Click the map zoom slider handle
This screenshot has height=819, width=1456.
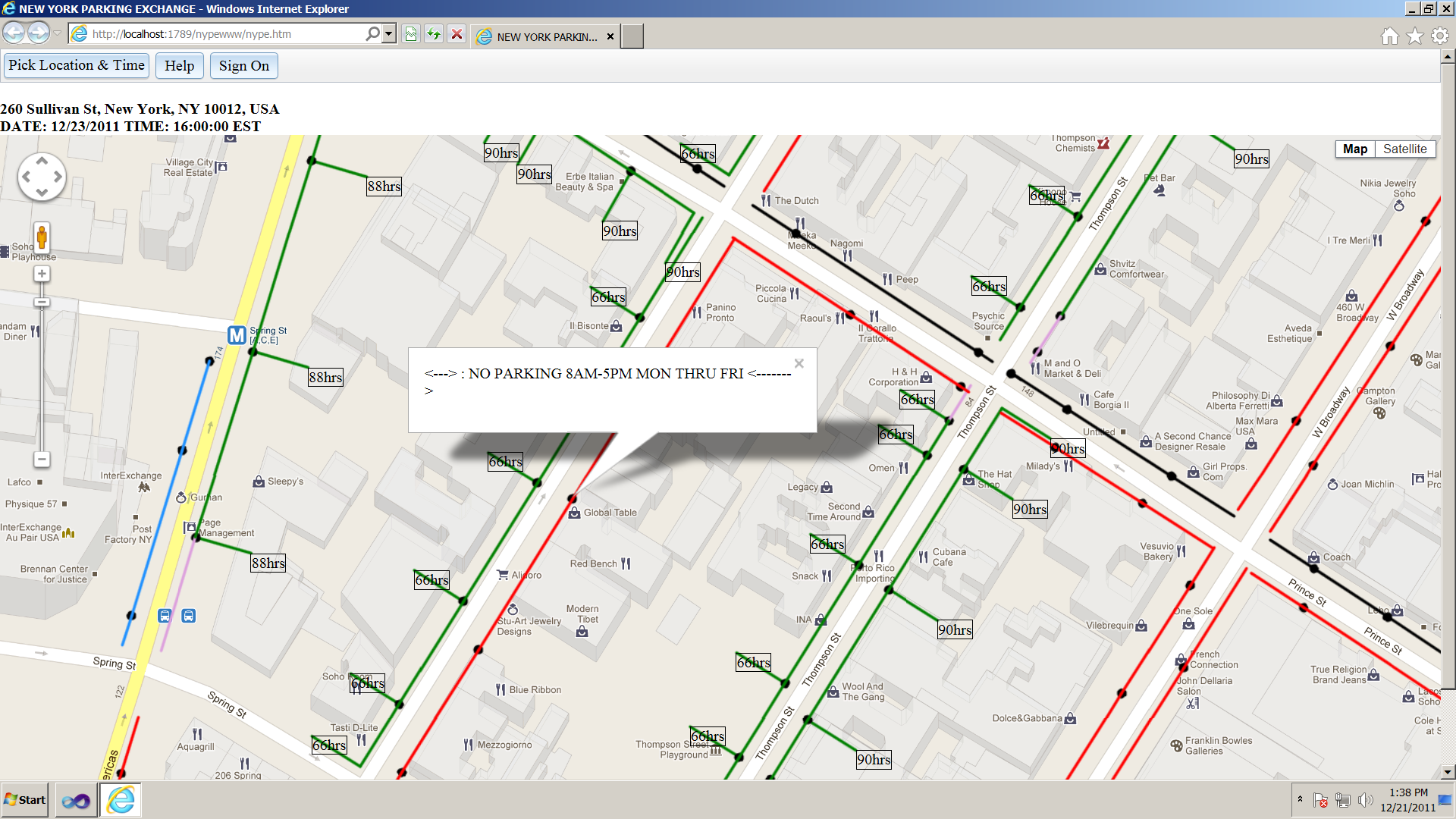coord(42,303)
